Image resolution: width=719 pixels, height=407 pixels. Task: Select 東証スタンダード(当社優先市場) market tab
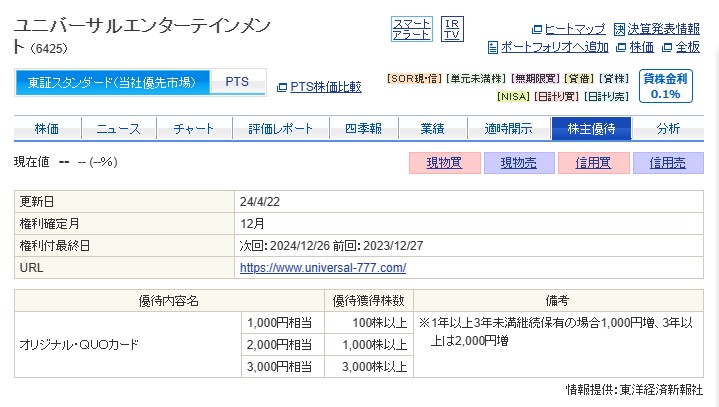pos(112,82)
